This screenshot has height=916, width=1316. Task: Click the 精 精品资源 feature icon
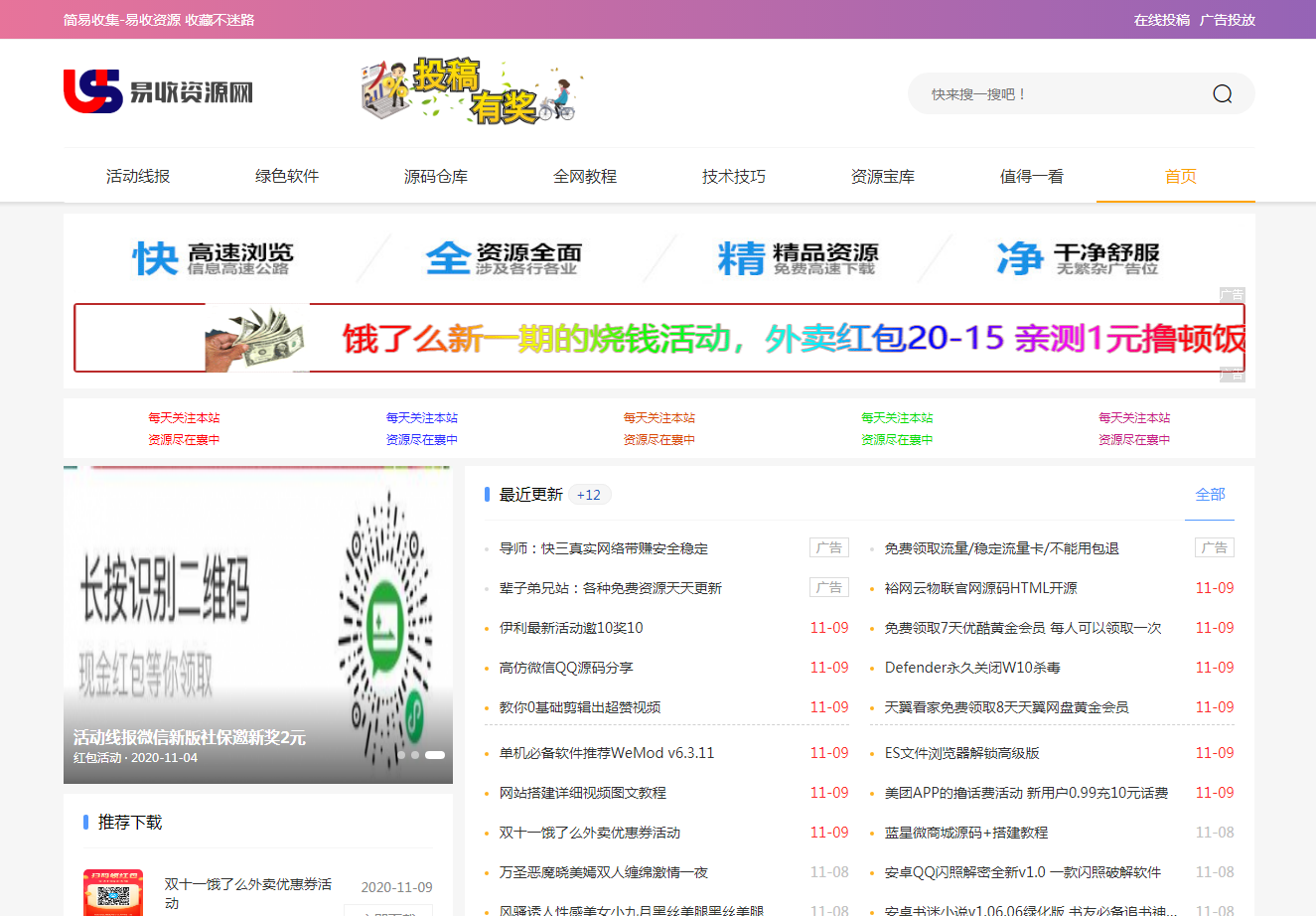pos(798,258)
